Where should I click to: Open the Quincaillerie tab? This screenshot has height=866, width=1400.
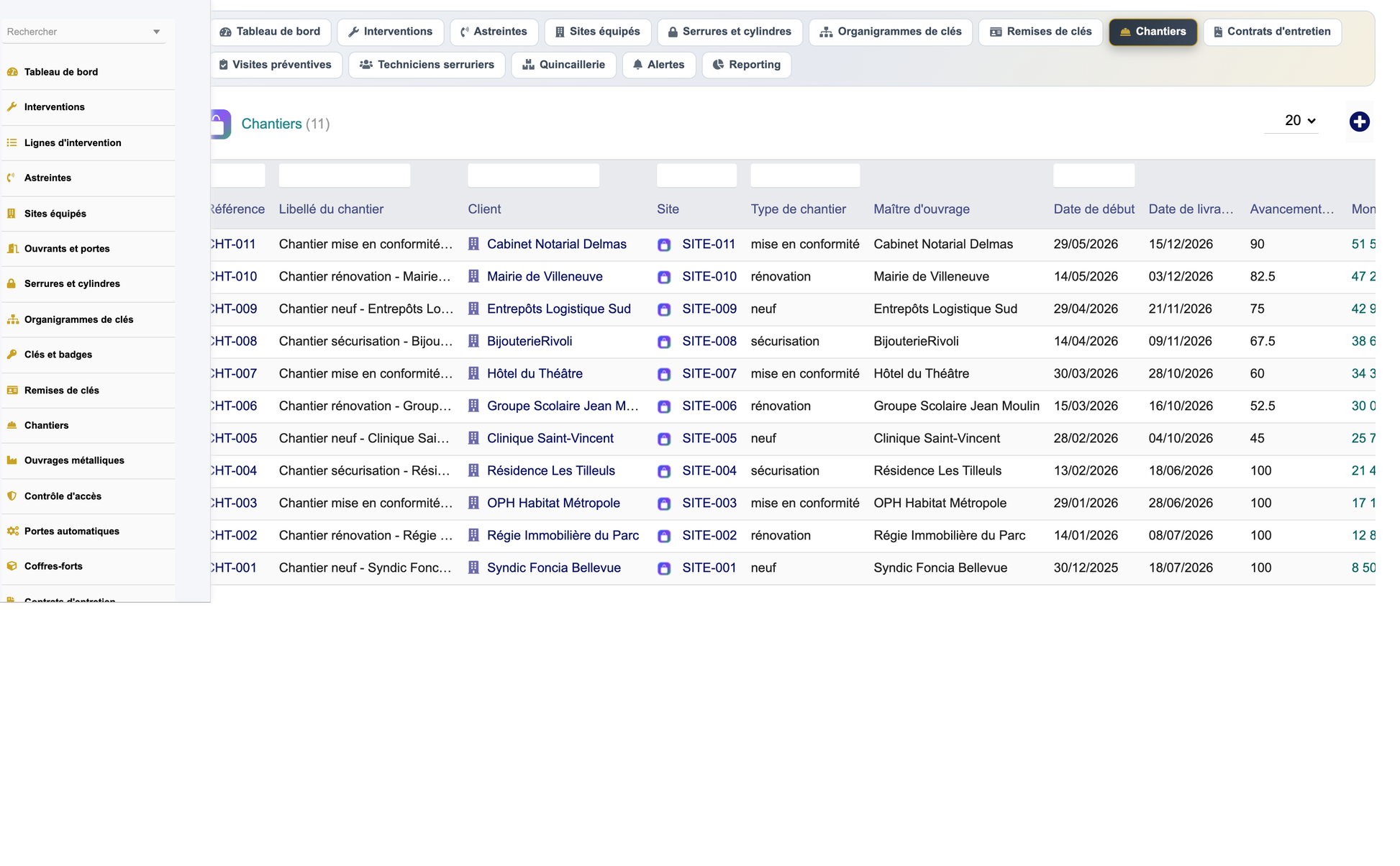[x=564, y=65]
